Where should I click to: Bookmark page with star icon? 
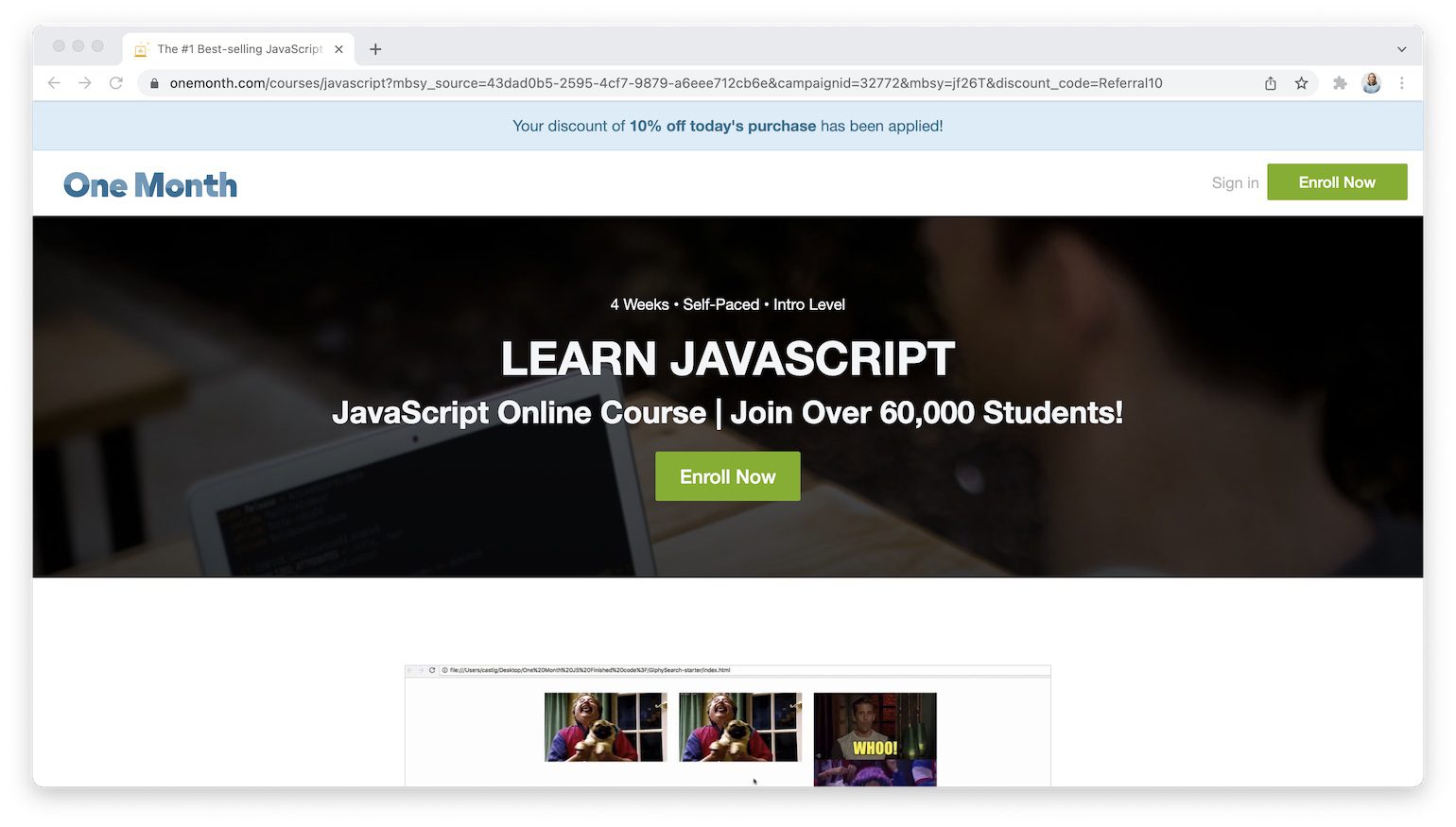coord(1302,83)
